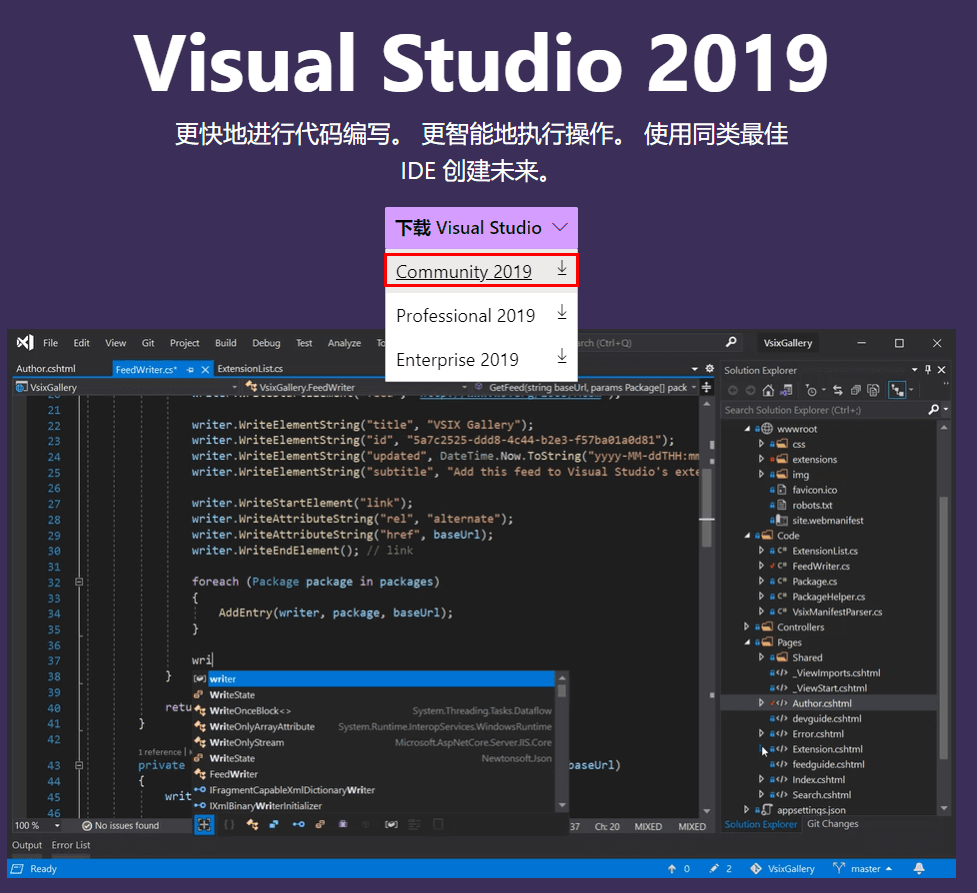Pin the Solution Explorer panel
The width and height of the screenshot is (977, 893).
point(928,370)
